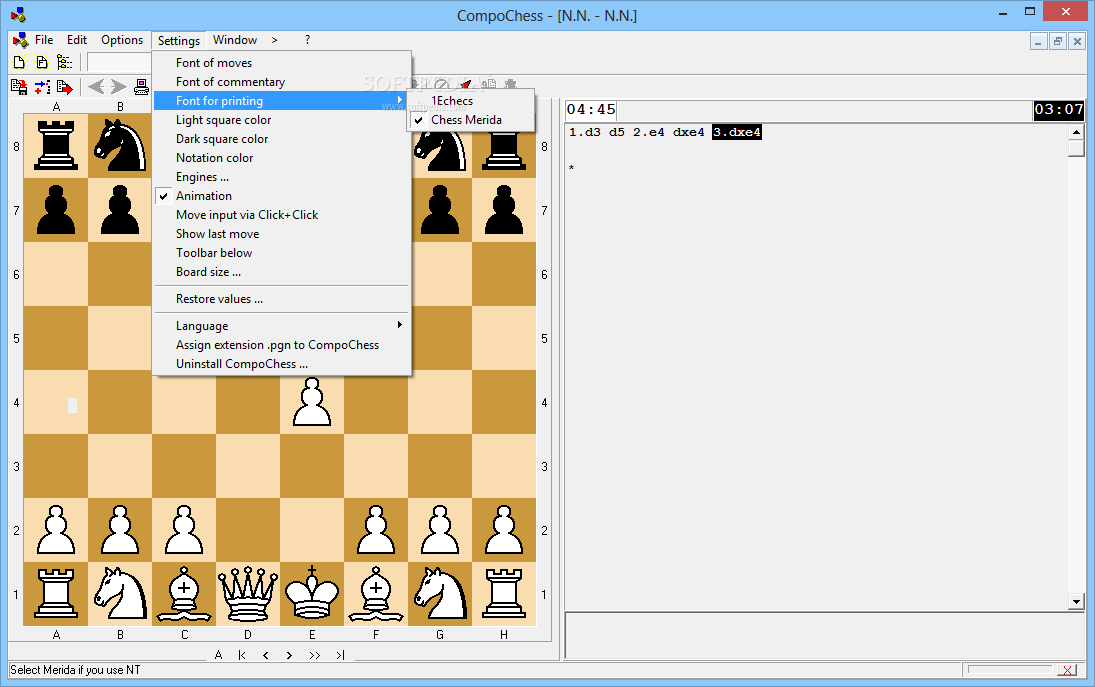
Task: Step back one move with < button
Action: [265, 655]
